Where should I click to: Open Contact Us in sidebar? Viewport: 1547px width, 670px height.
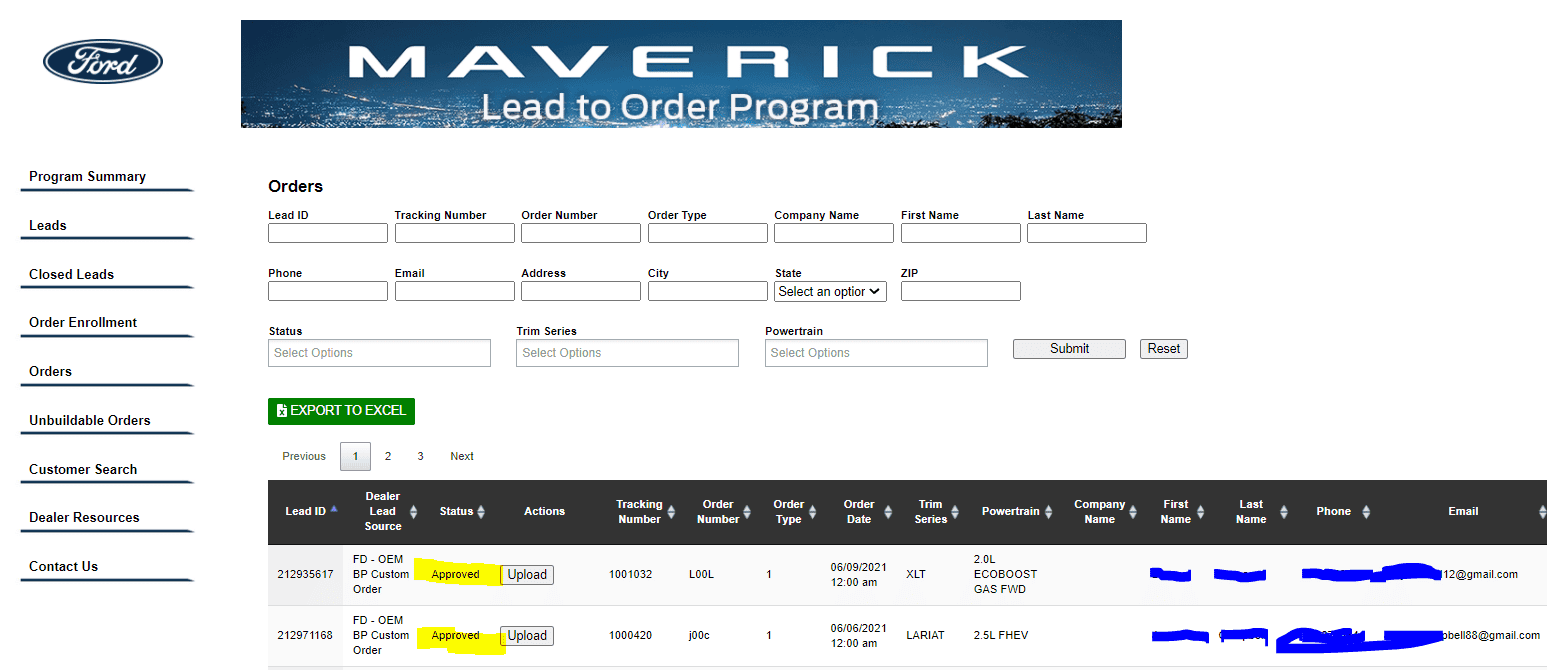pyautogui.click(x=63, y=567)
